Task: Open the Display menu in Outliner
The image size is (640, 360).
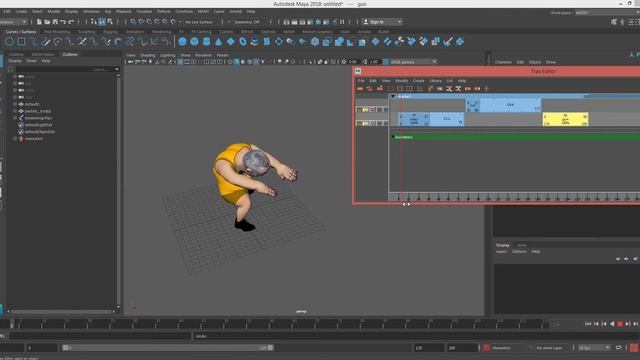Action: (15, 61)
